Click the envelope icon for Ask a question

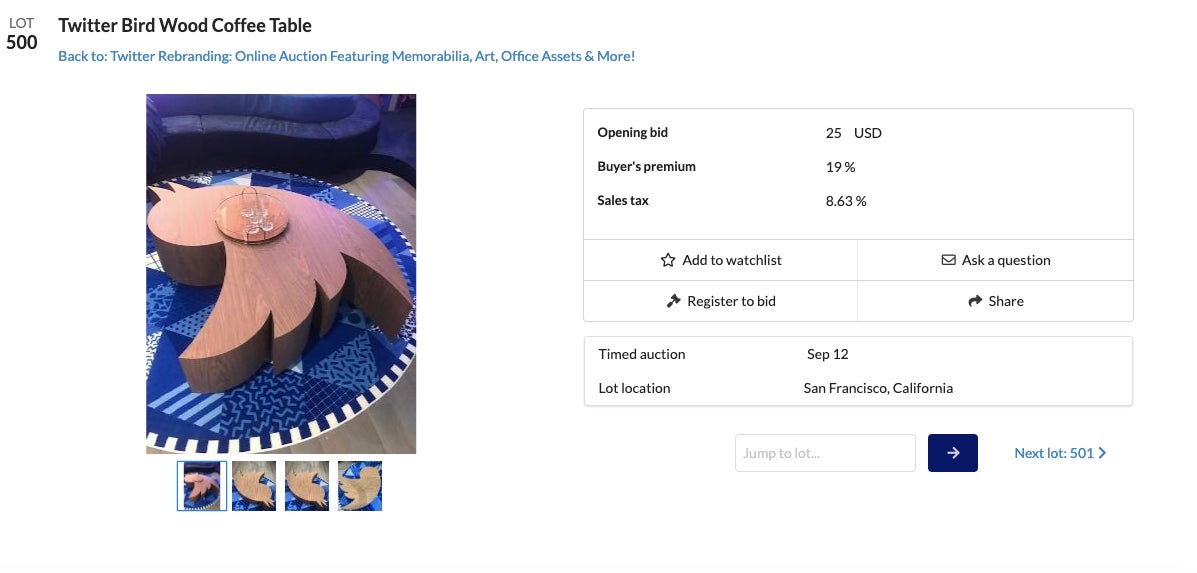pyautogui.click(x=948, y=260)
